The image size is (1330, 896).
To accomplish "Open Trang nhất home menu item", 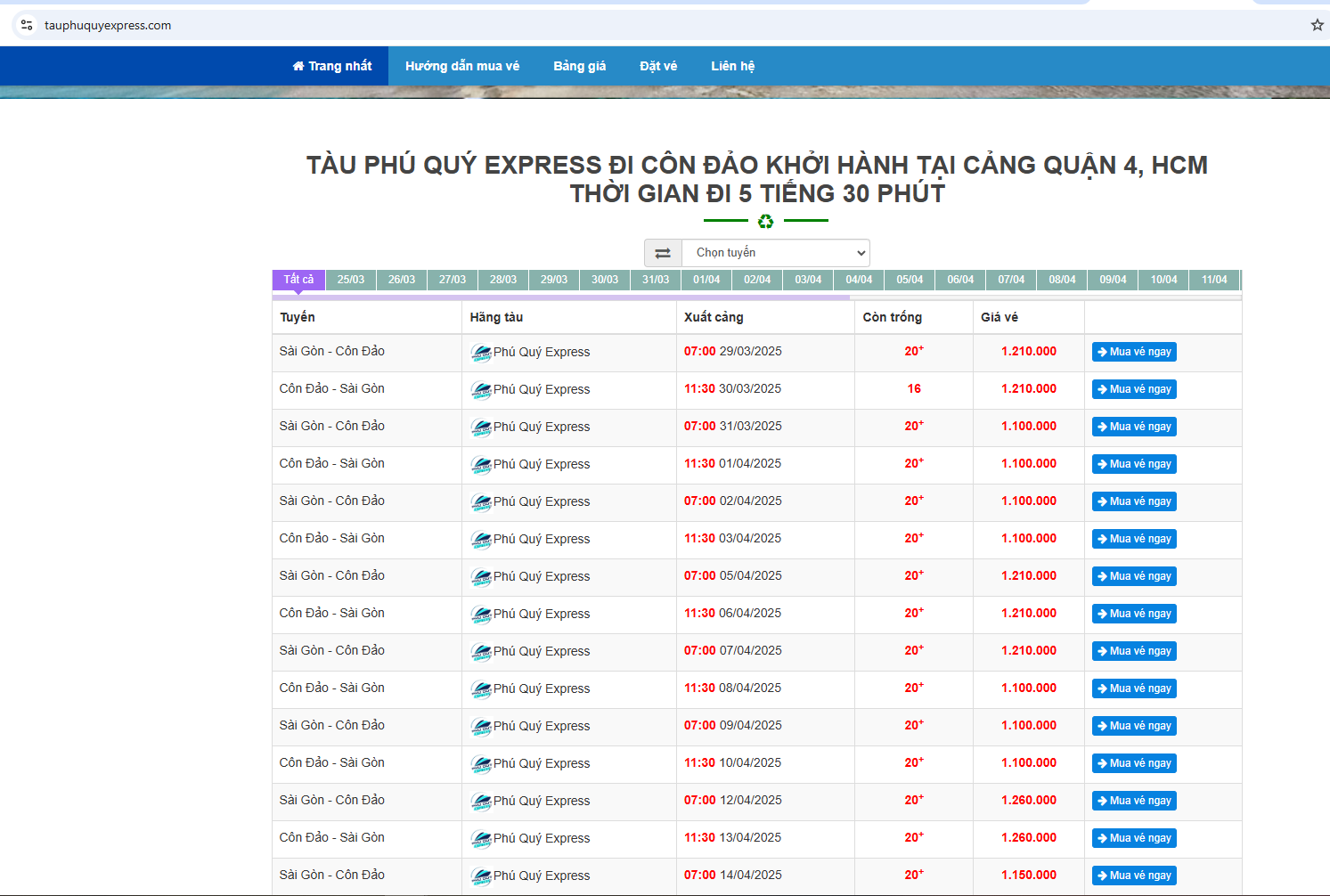I will click(x=332, y=66).
